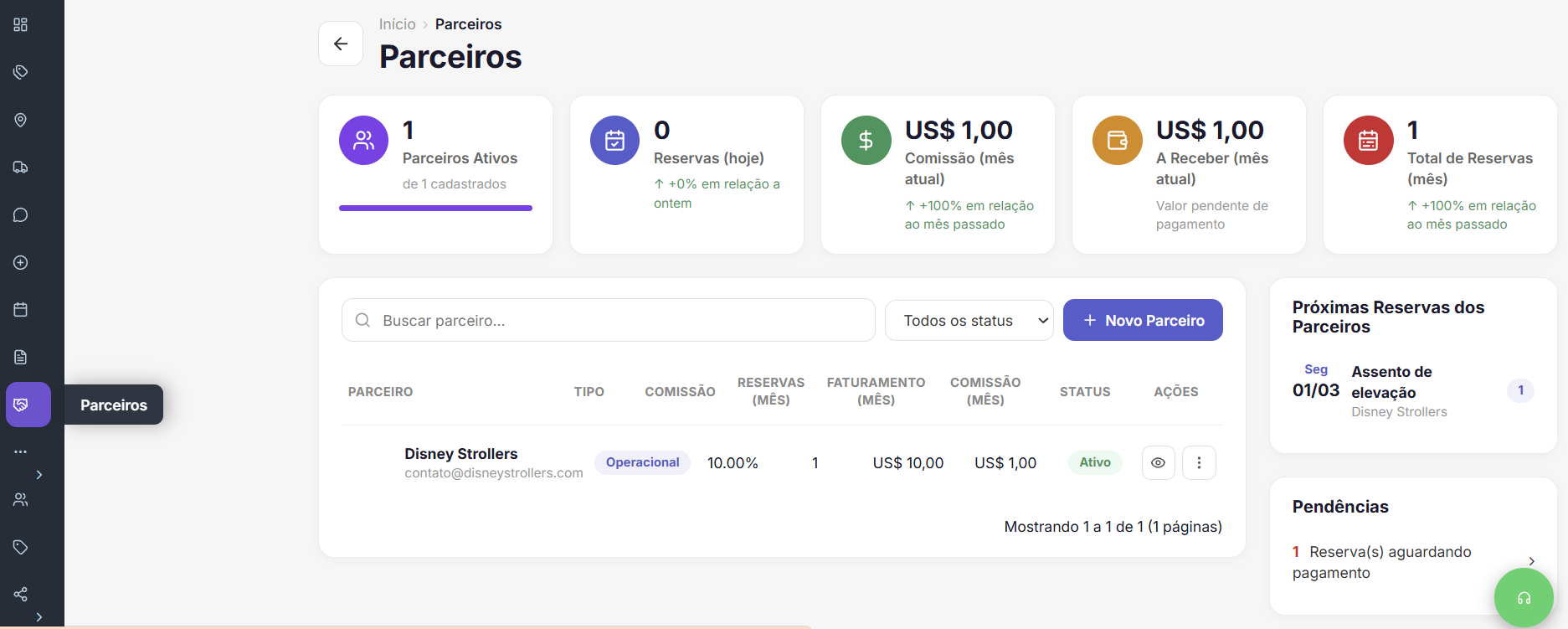Click the Ativo status badge
Image resolution: width=1568 pixels, height=629 pixels.
[1095, 462]
